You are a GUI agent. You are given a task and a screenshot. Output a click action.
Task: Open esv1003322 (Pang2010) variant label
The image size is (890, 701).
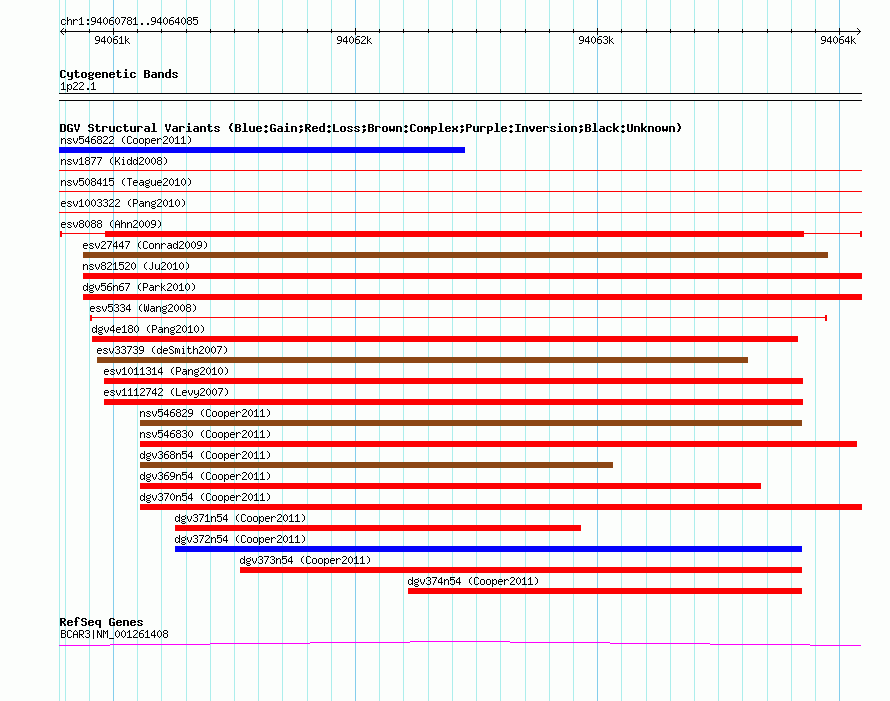click(123, 203)
